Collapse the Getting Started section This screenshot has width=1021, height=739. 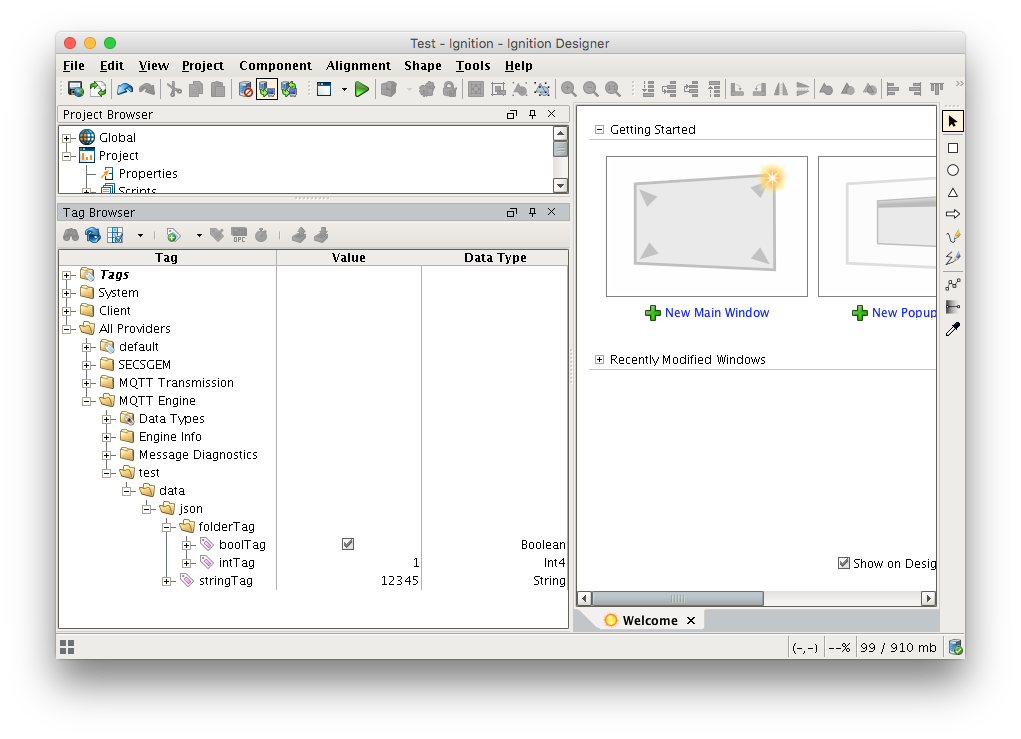click(x=599, y=130)
